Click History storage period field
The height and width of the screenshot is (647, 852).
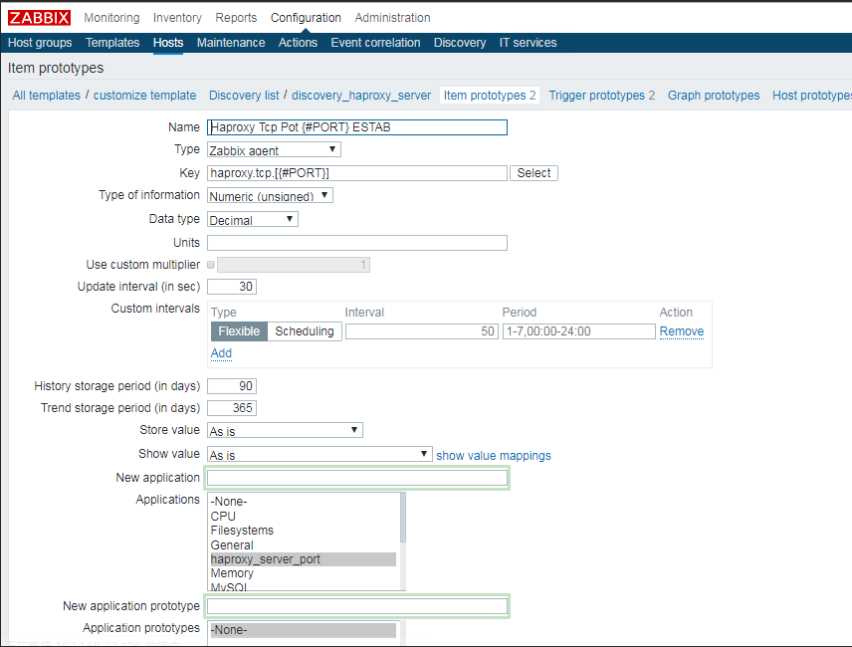pos(231,386)
